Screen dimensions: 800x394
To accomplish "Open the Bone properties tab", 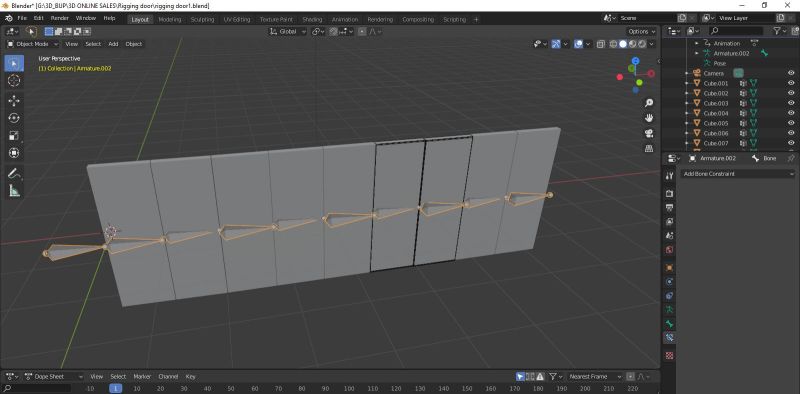I will (669, 324).
